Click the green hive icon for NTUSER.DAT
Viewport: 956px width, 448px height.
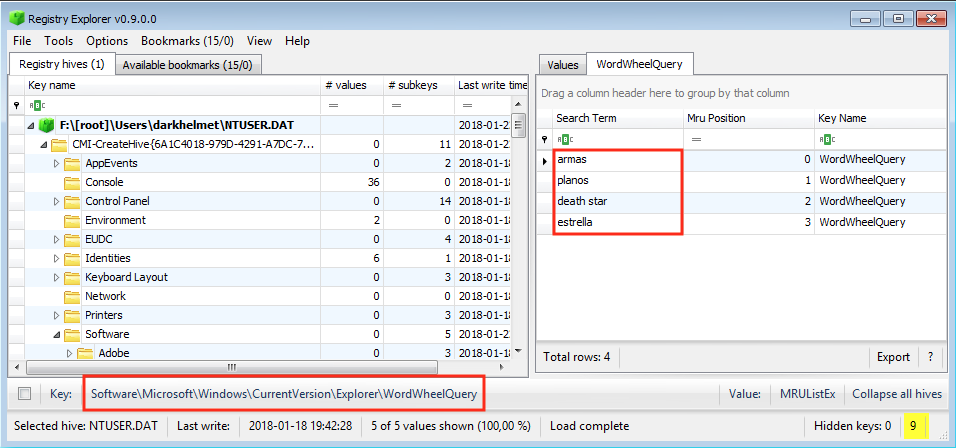coord(45,125)
